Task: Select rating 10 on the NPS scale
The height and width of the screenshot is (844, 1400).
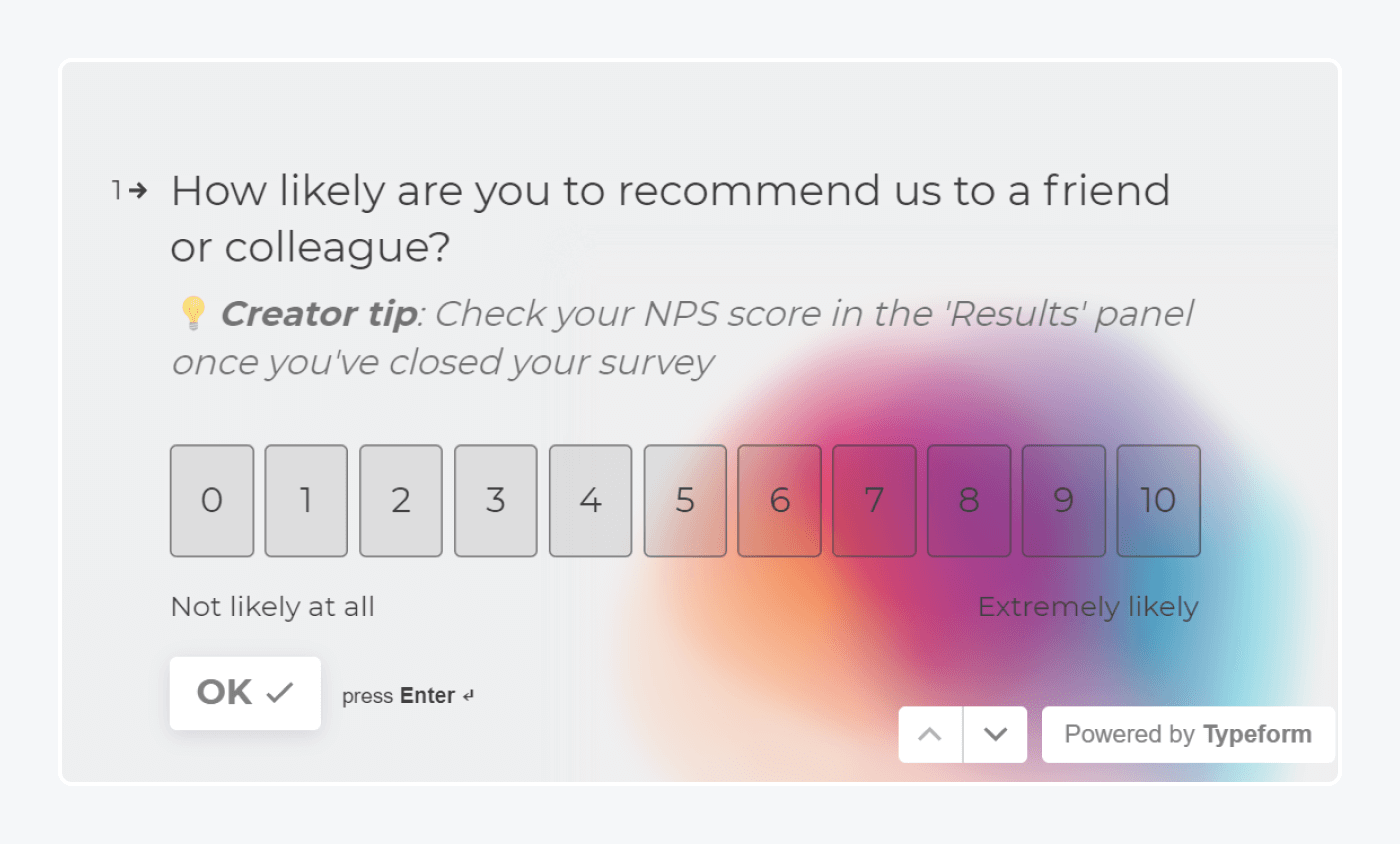Action: (1158, 500)
